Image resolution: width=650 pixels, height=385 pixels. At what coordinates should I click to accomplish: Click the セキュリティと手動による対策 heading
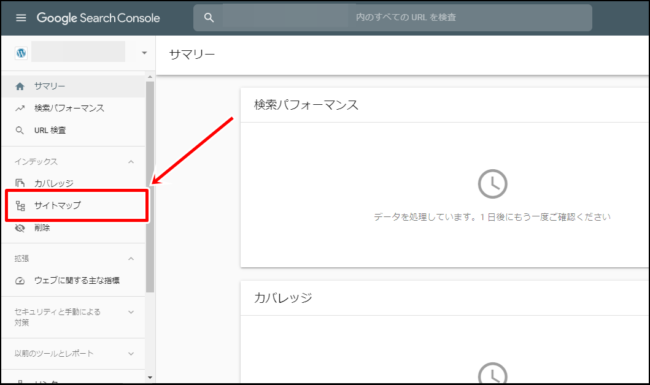57,317
